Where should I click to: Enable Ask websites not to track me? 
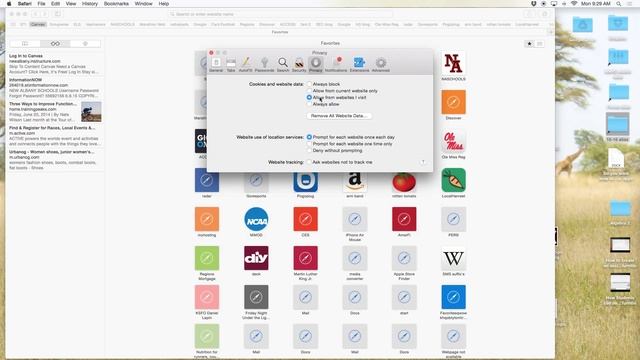click(340, 162)
